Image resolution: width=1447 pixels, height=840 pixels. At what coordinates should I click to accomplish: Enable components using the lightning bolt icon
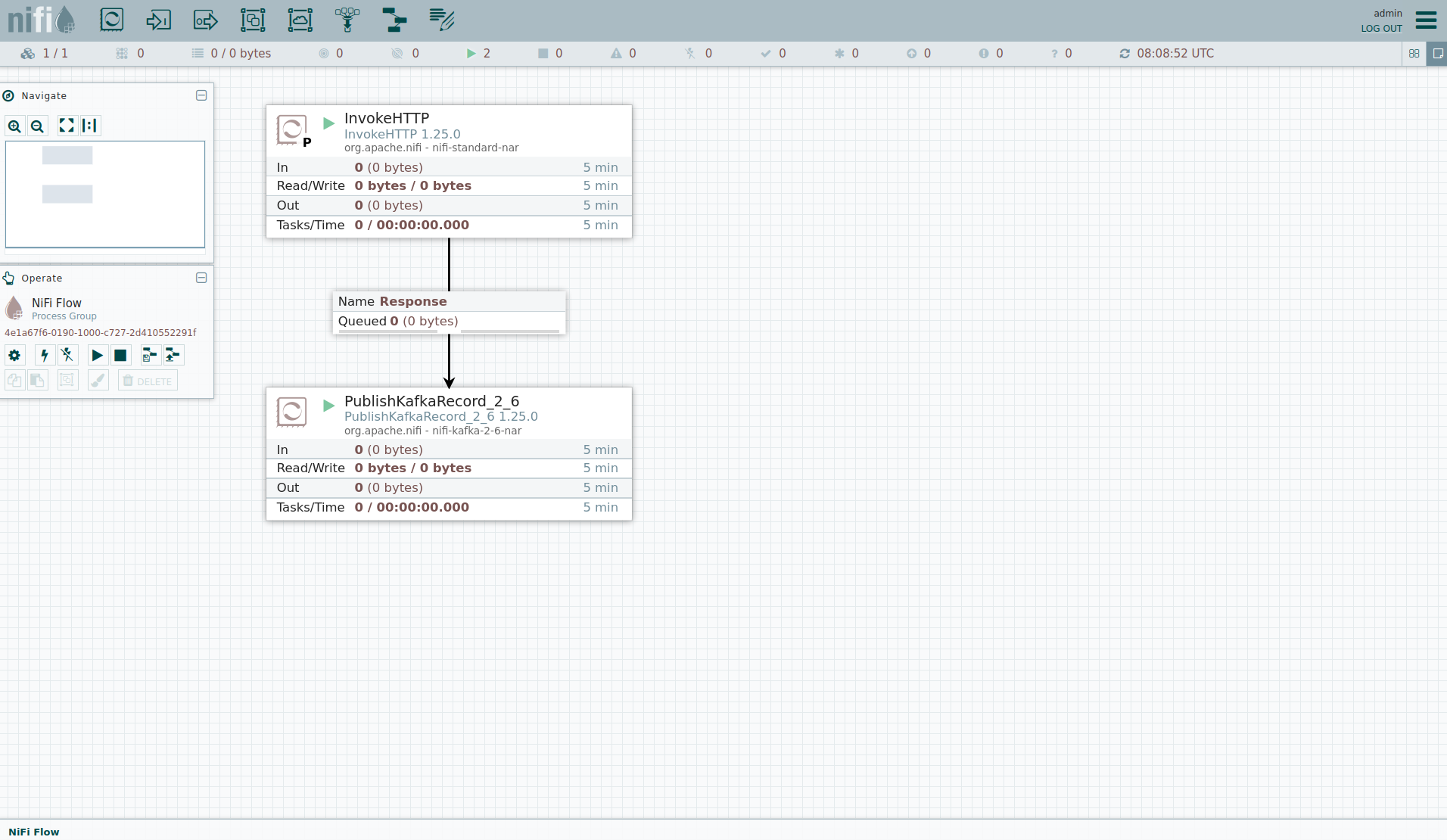tap(44, 355)
